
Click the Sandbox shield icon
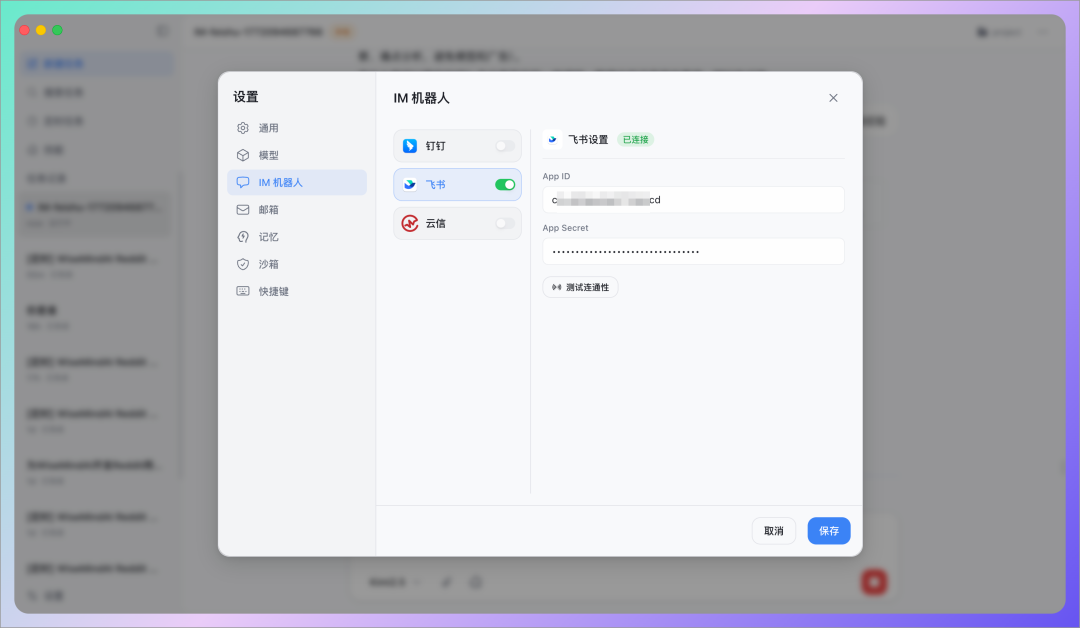tap(243, 264)
